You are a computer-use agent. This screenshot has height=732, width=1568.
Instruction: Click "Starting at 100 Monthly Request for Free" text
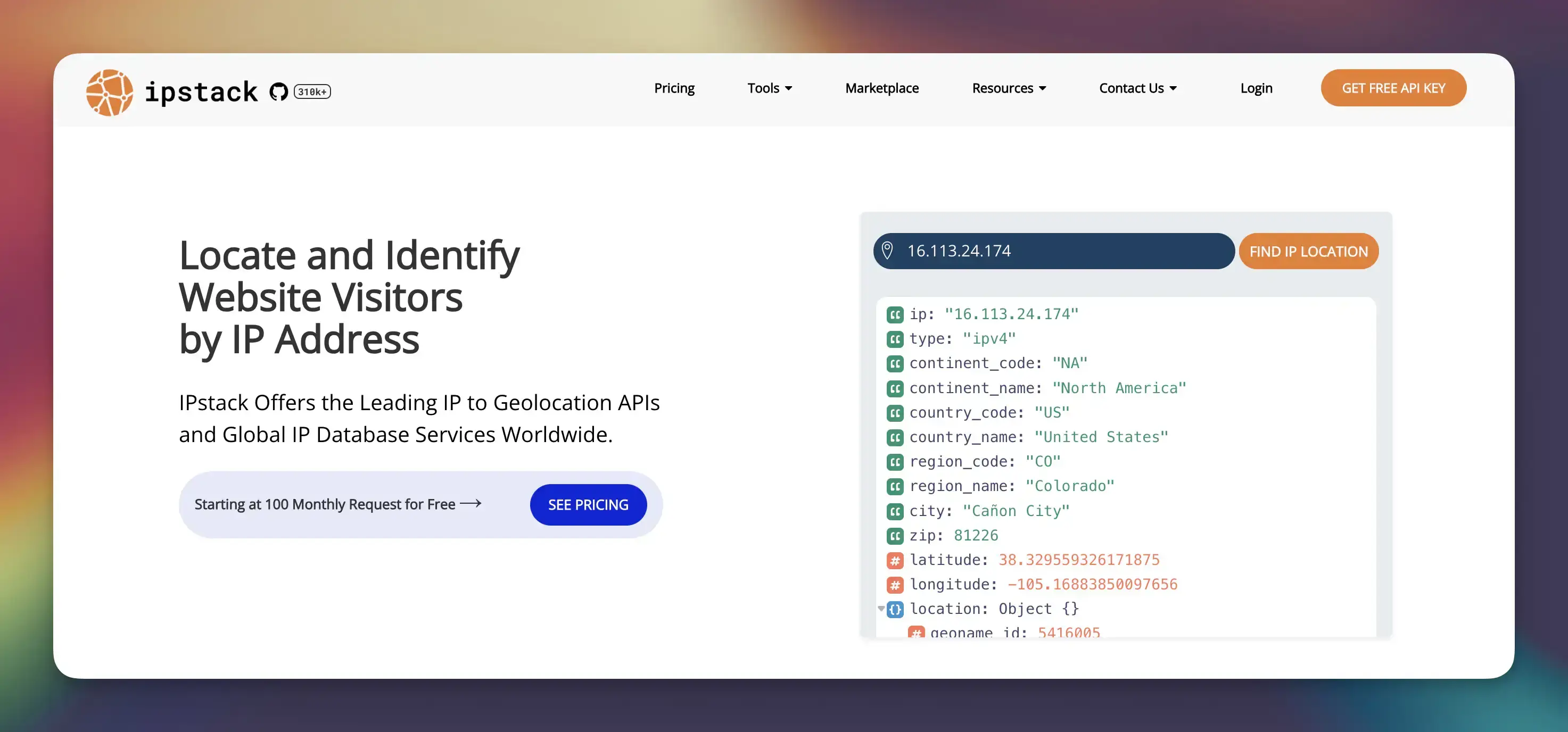tap(325, 504)
